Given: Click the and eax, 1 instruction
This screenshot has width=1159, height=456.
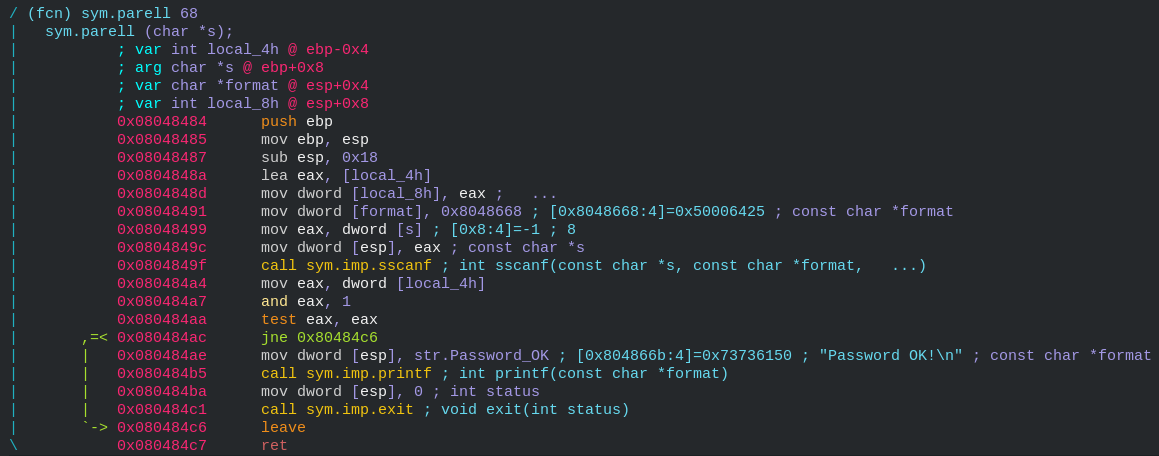Looking at the screenshot, I should point(306,302).
